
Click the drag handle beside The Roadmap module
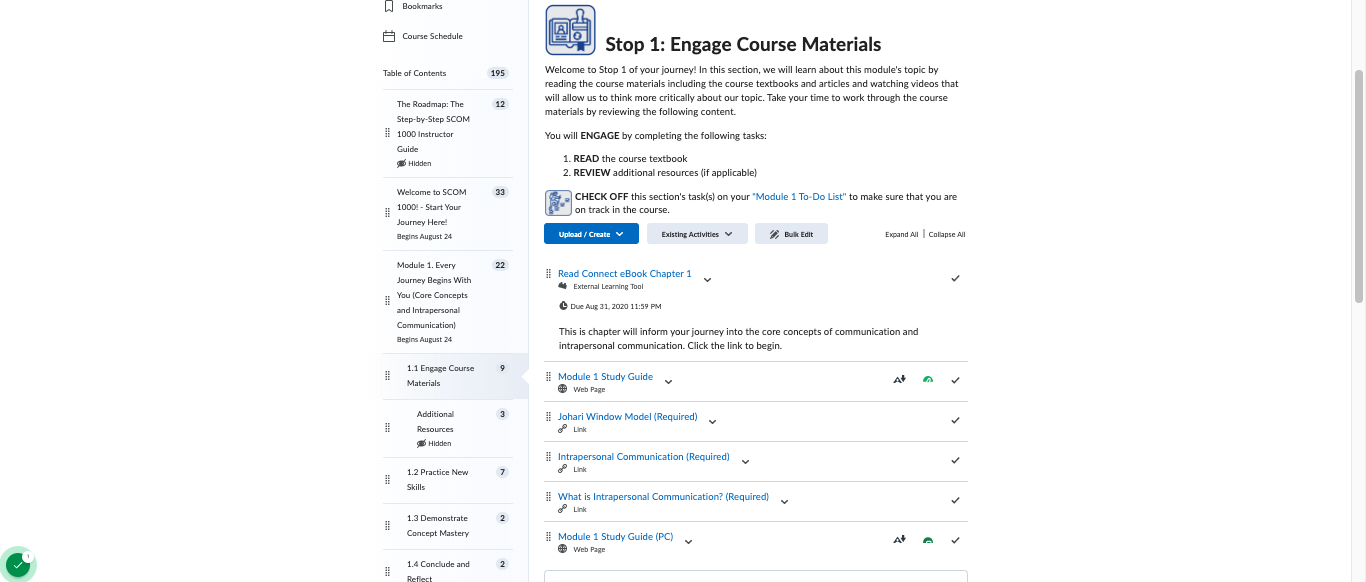click(388, 133)
